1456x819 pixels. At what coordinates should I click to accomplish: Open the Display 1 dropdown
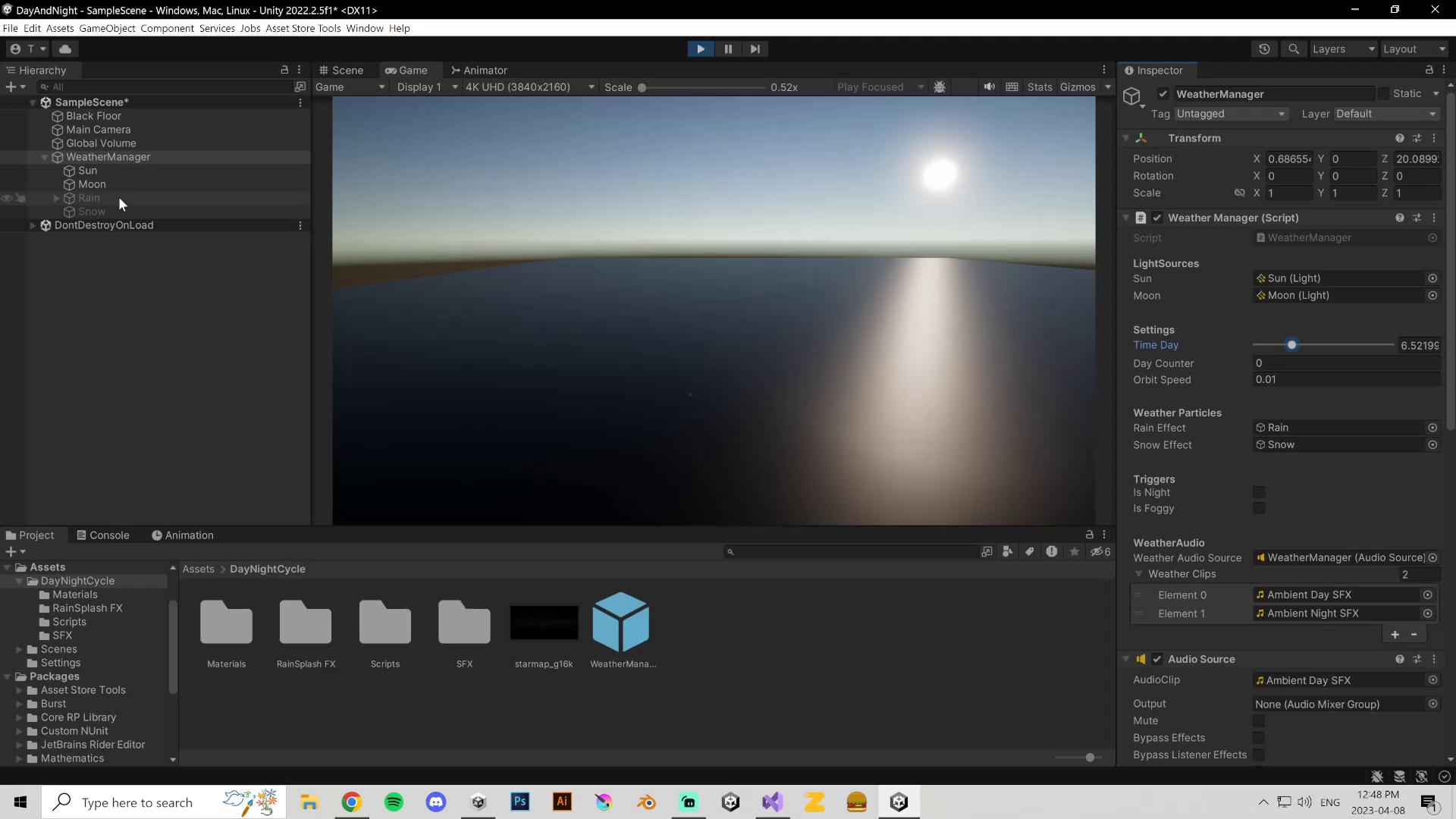pyautogui.click(x=427, y=87)
